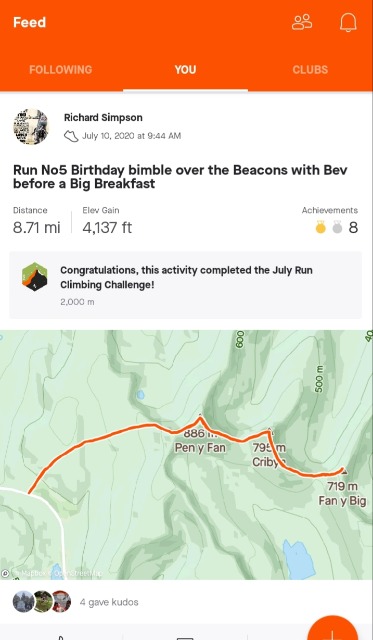Open notifications bell icon
The image size is (373, 640).
[x=348, y=22]
